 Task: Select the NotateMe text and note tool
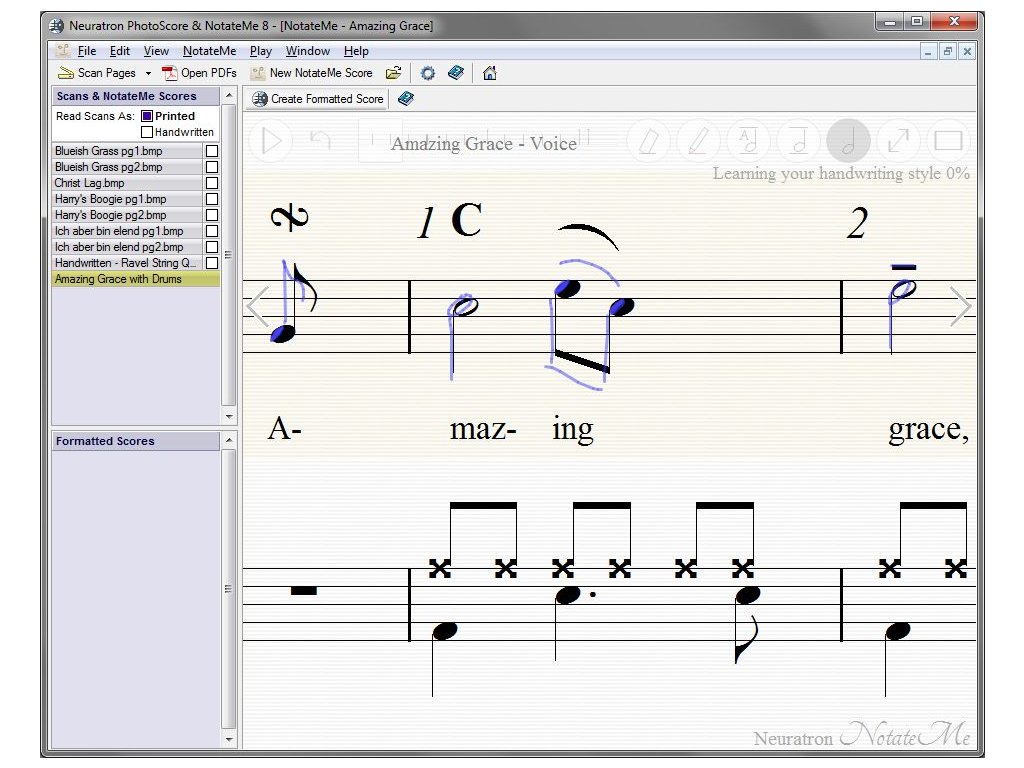(748, 140)
